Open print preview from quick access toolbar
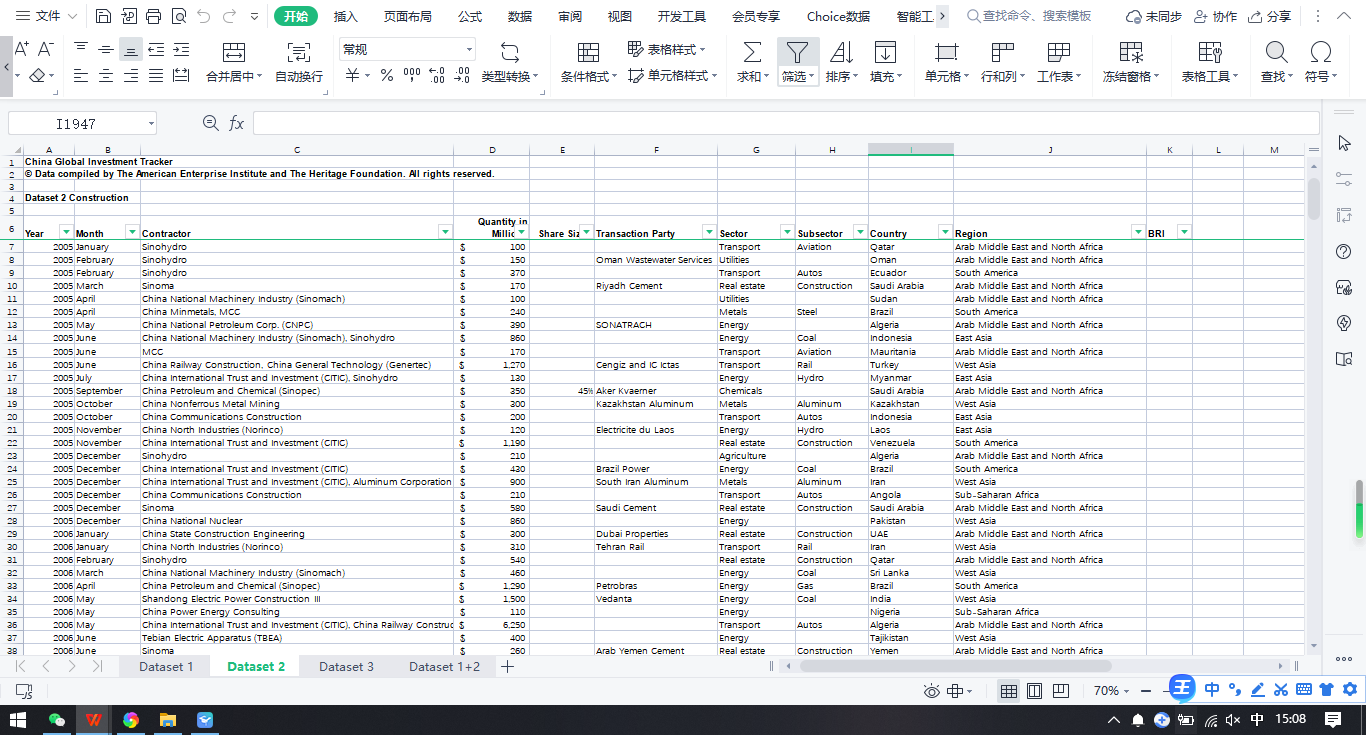Viewport: 1366px width, 735px height. click(178, 16)
